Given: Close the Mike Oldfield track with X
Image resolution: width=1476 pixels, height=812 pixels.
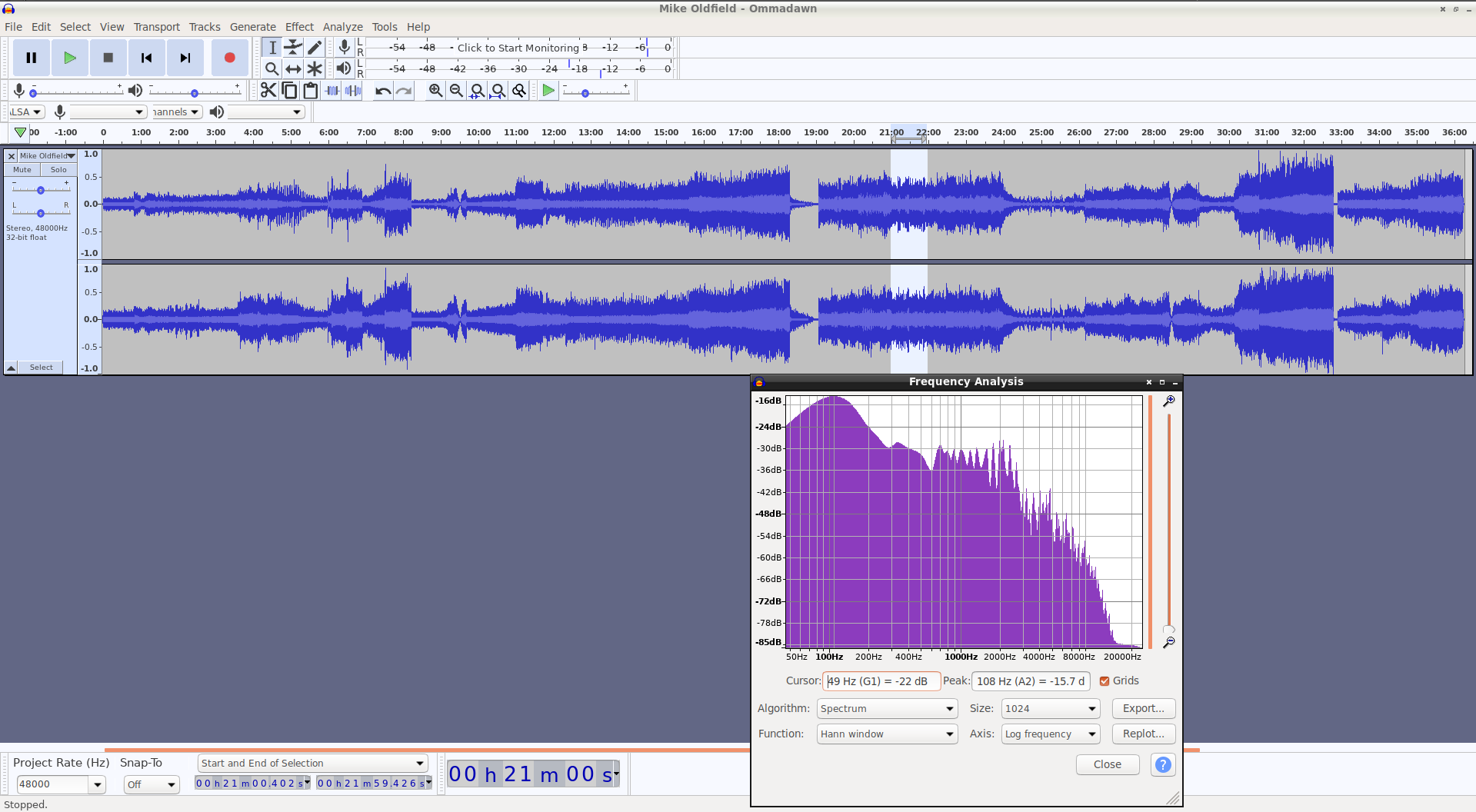Looking at the screenshot, I should tap(12, 156).
